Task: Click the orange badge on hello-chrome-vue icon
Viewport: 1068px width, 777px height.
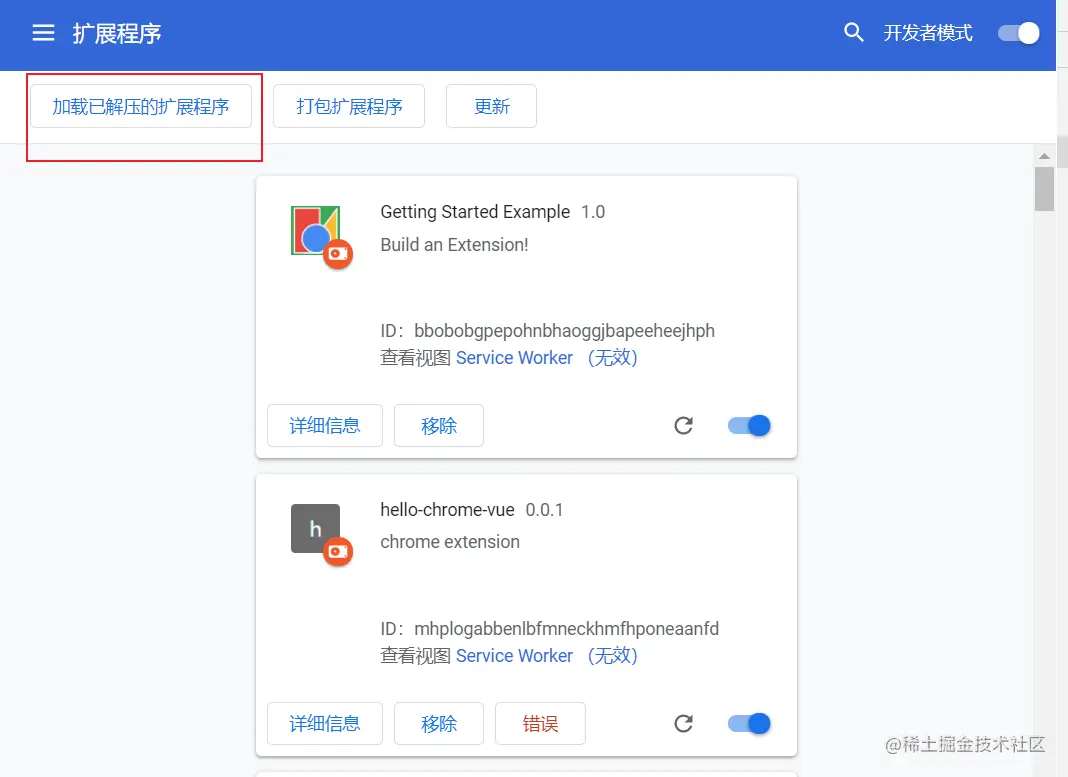Action: point(338,551)
